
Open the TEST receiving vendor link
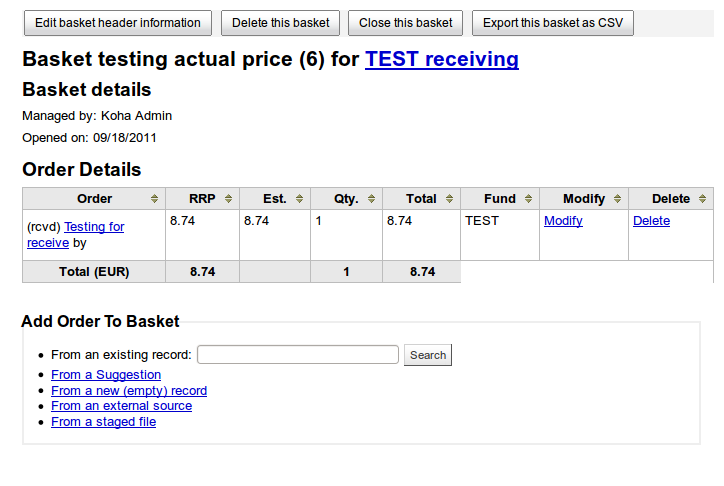[x=442, y=60]
